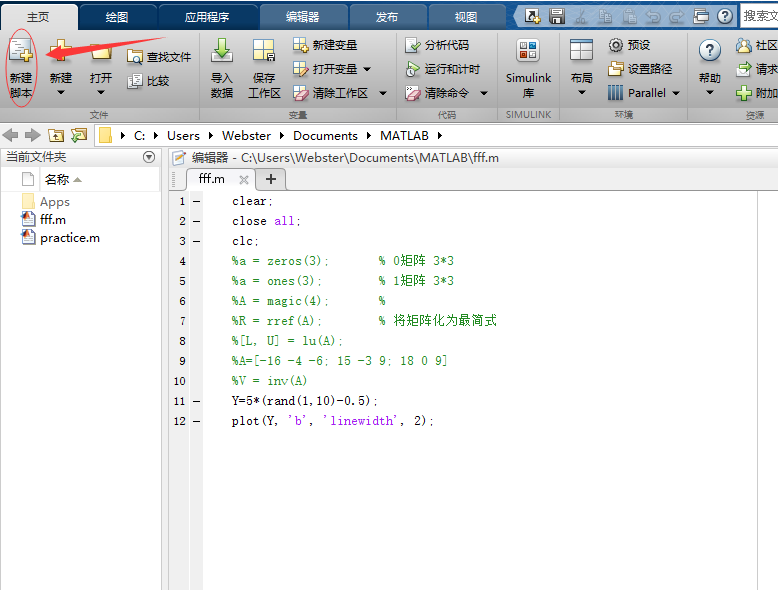Expand Open Variable (打开变量) dropdown arrow
778x590 pixels.
tap(367, 69)
